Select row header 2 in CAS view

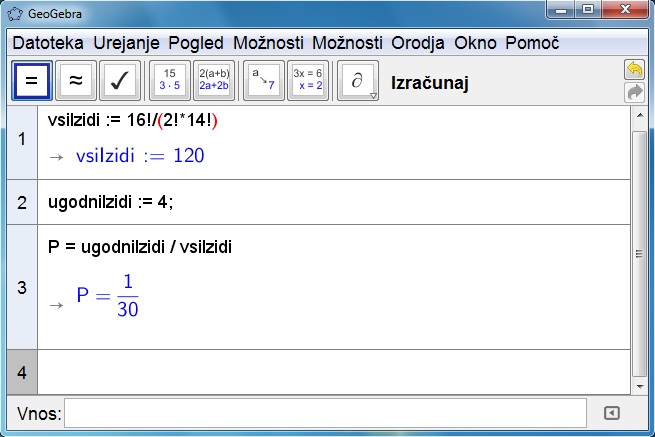22,202
